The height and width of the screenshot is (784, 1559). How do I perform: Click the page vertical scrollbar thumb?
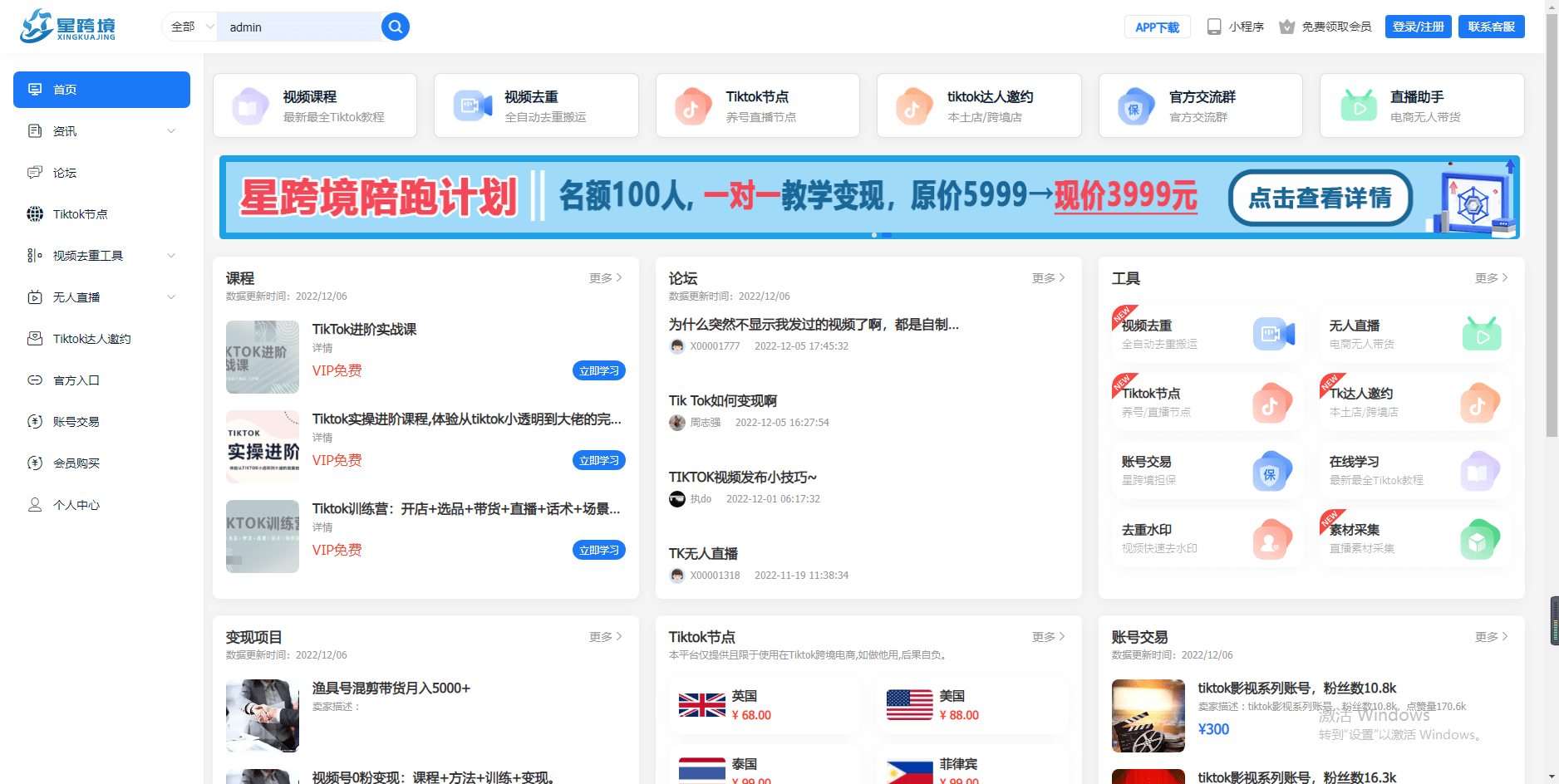click(1552, 224)
